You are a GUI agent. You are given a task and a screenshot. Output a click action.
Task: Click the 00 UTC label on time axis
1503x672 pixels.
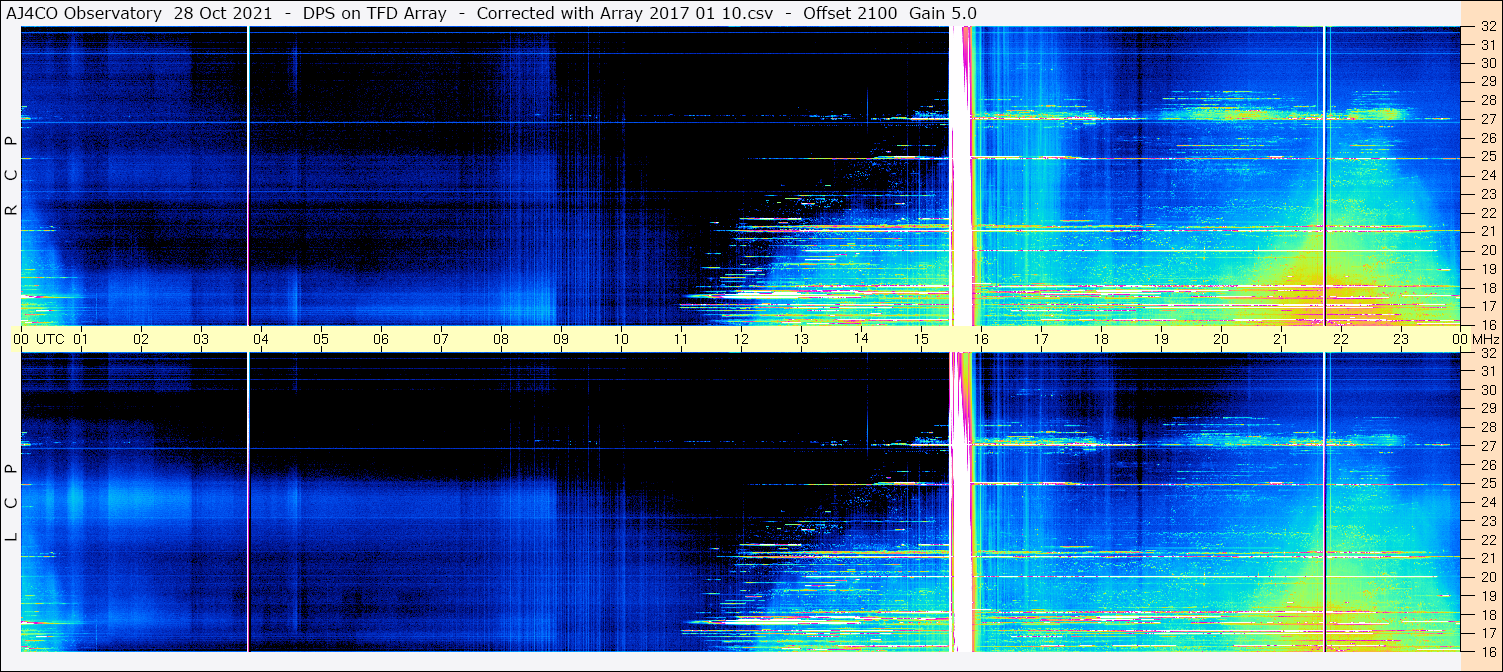pyautogui.click(x=39, y=339)
